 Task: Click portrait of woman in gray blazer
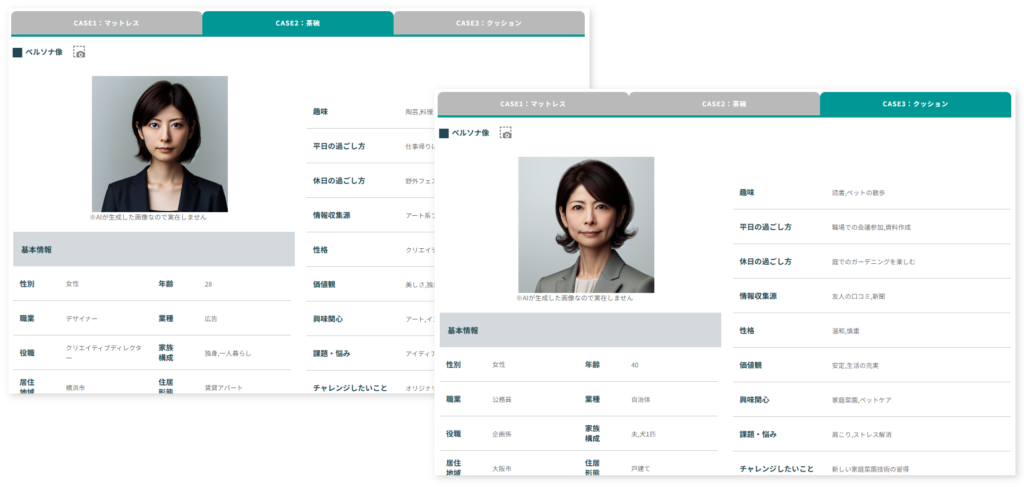586,224
